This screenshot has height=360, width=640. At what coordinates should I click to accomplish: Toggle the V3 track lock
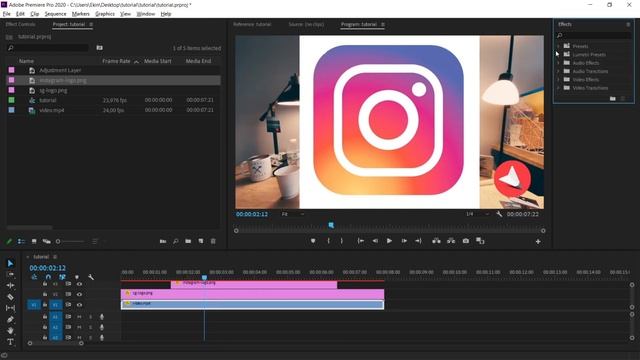tap(45, 284)
